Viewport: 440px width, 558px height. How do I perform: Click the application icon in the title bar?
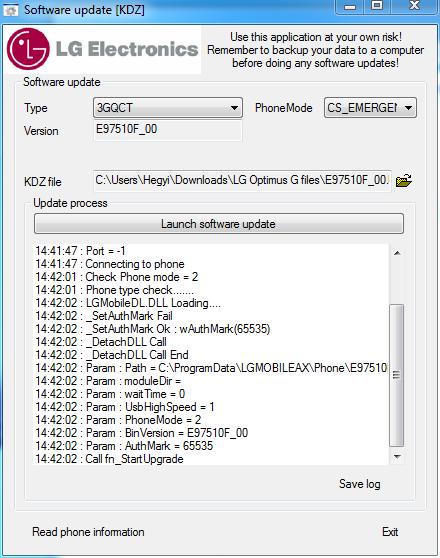click(x=10, y=10)
